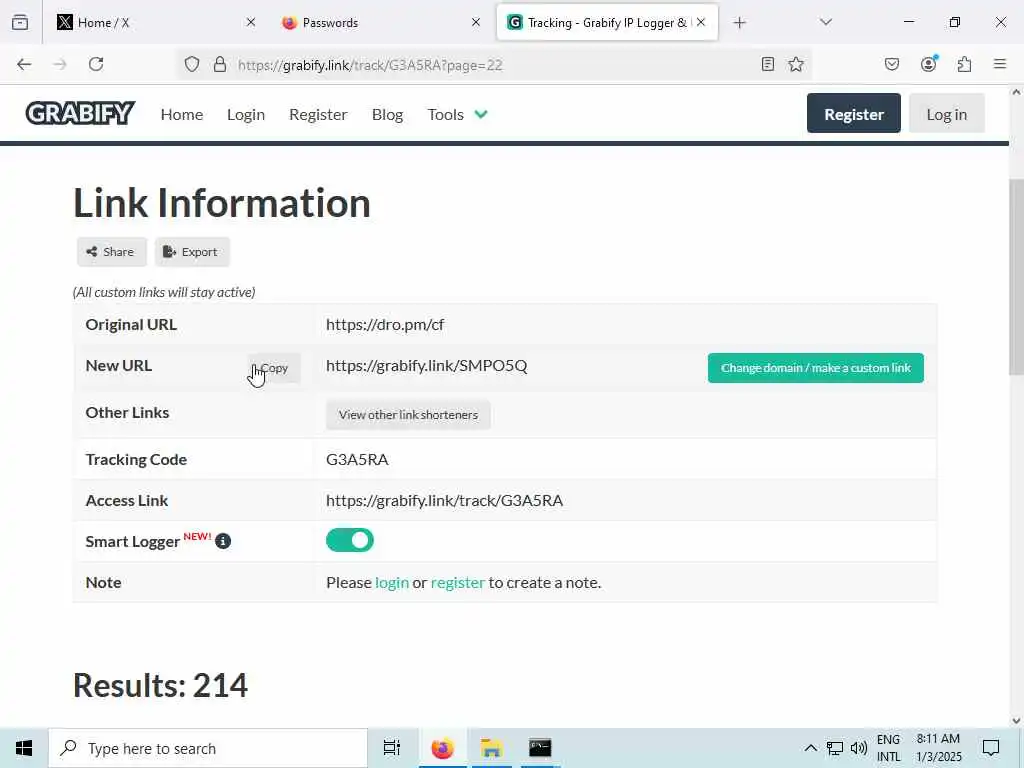Click the Share button
Image resolution: width=1024 pixels, height=768 pixels.
[112, 251]
